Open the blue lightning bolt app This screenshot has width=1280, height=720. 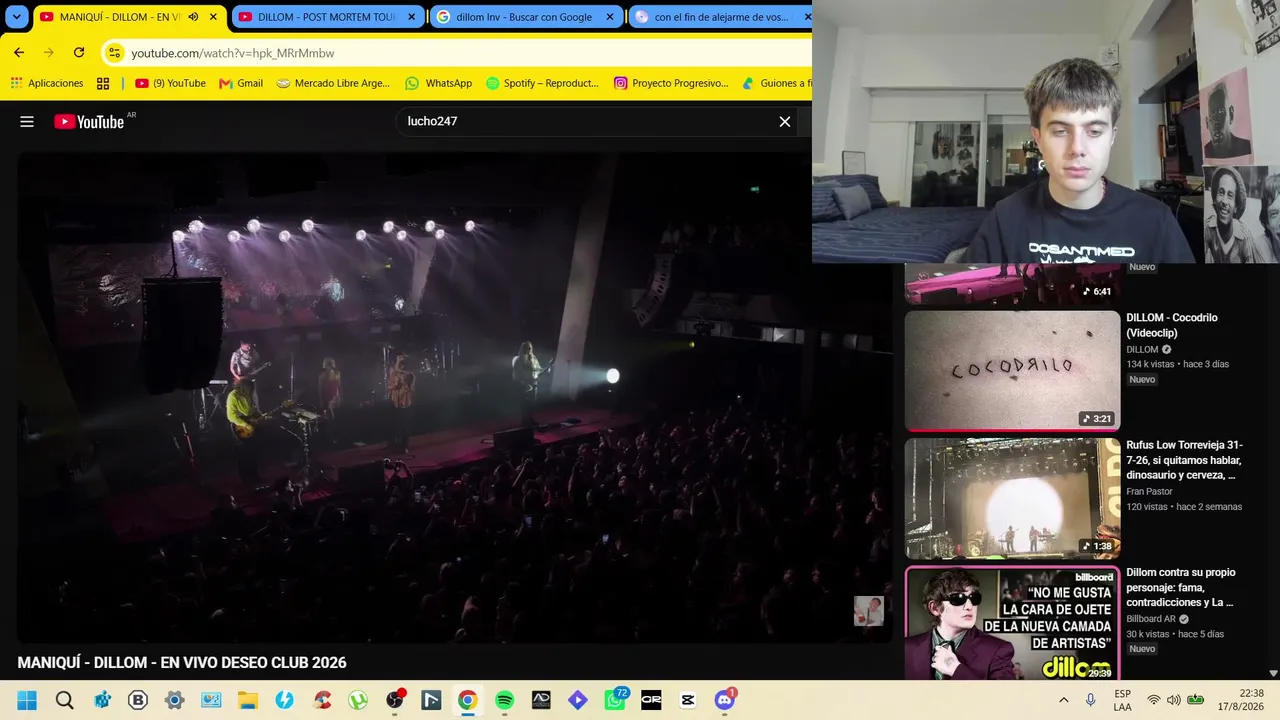(x=285, y=700)
